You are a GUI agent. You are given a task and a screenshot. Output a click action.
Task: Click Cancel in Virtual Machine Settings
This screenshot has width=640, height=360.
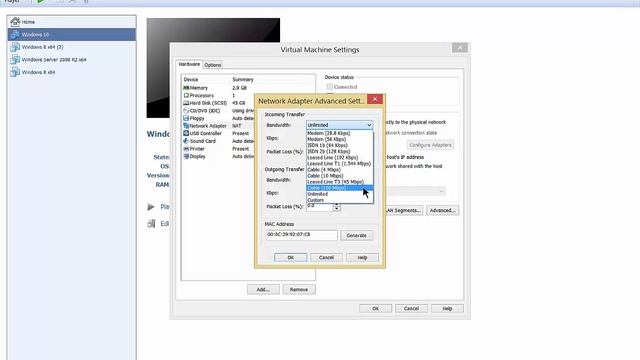click(x=411, y=309)
